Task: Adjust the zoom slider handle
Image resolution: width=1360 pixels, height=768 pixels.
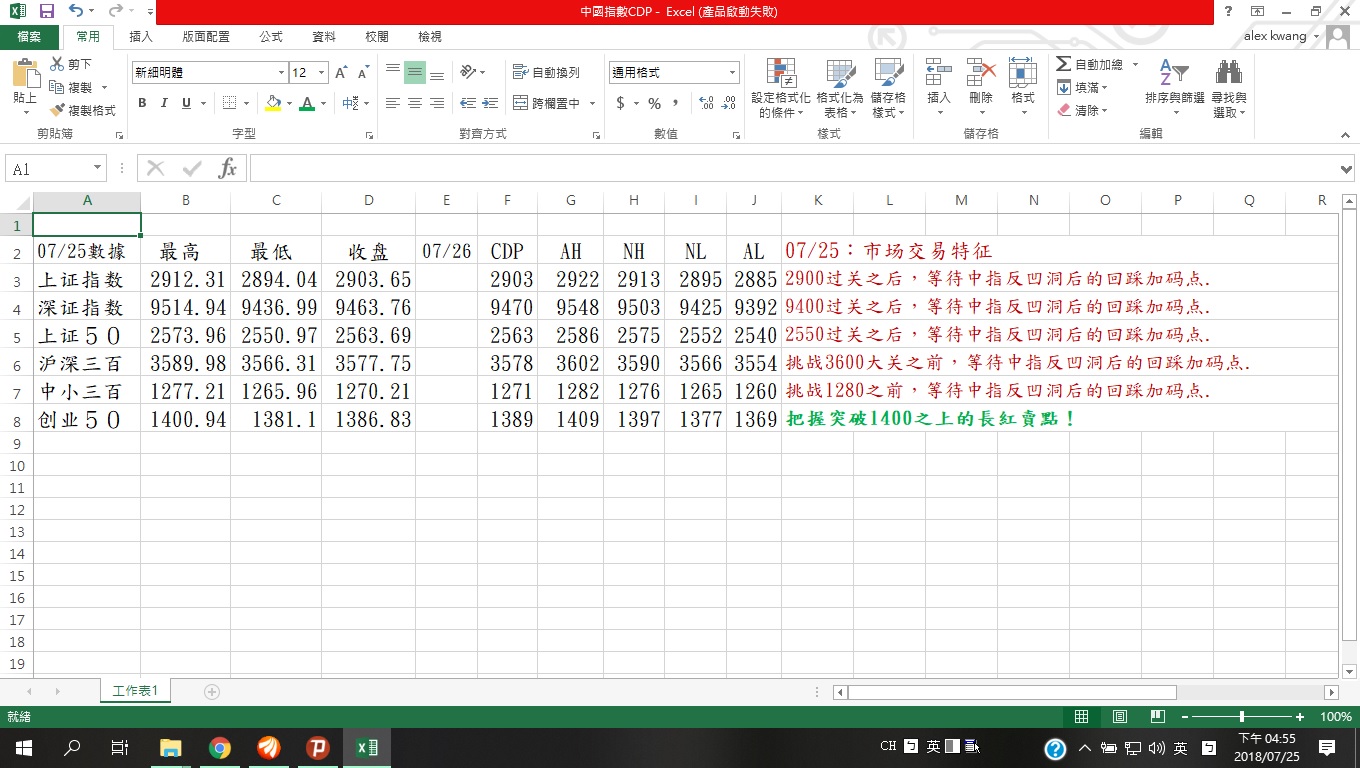Action: point(1242,717)
